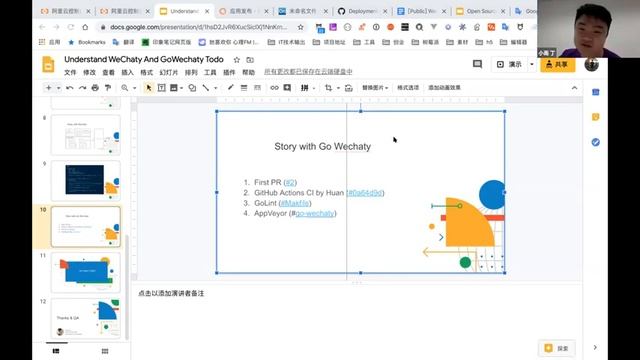Screen dimensions: 640x360
Task: Open the 幻灯片 menu
Action: pyautogui.click(x=169, y=72)
